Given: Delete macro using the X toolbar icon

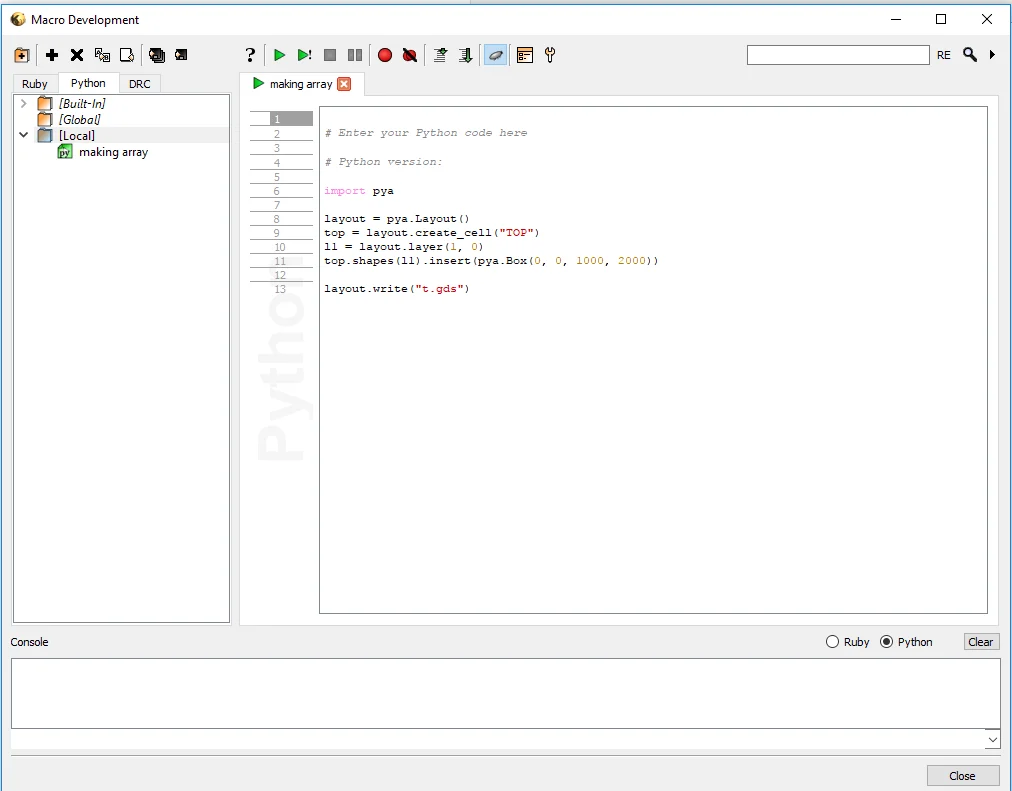Looking at the screenshot, I should (x=77, y=55).
